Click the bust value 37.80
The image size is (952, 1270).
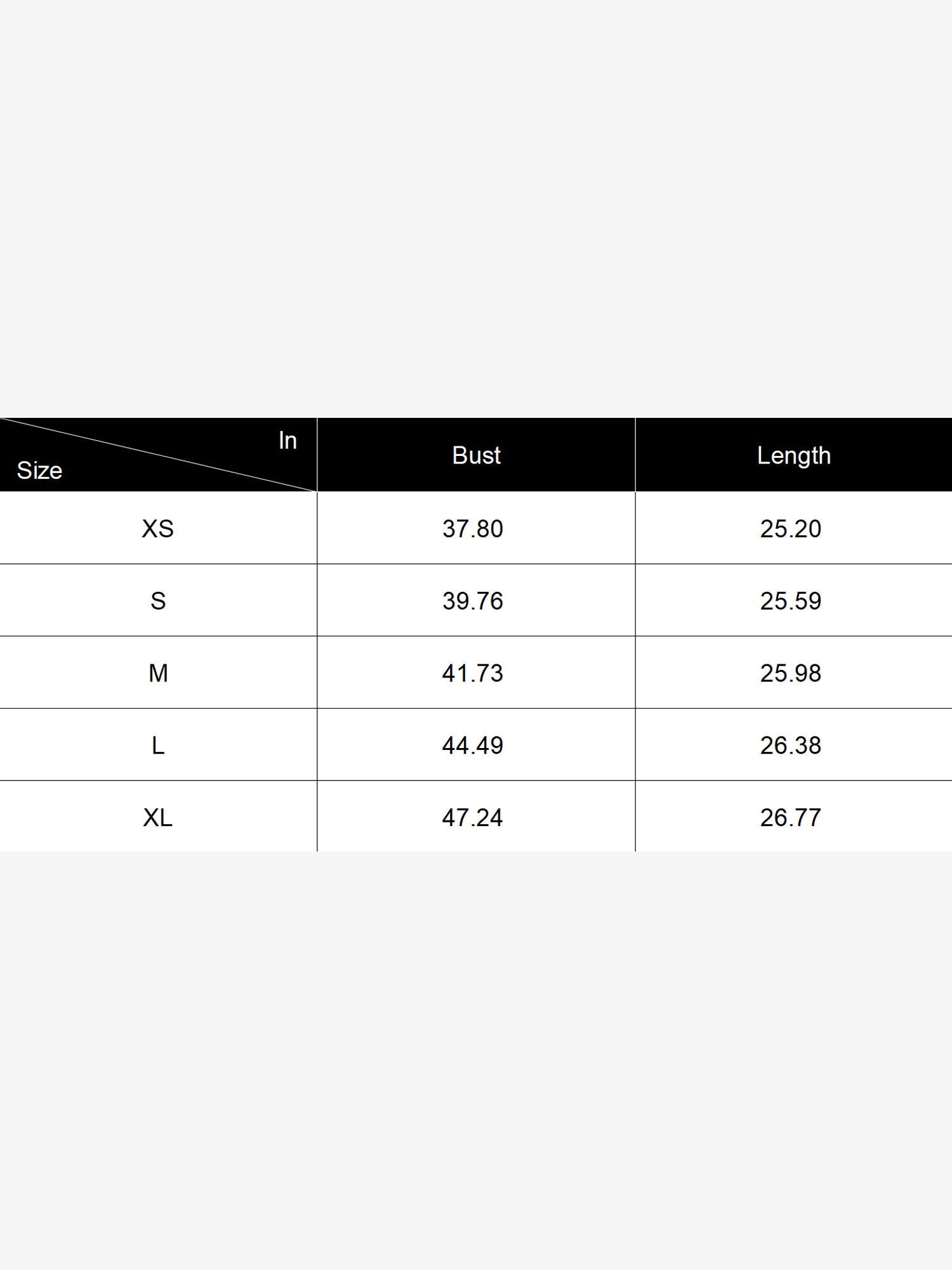[x=473, y=528]
